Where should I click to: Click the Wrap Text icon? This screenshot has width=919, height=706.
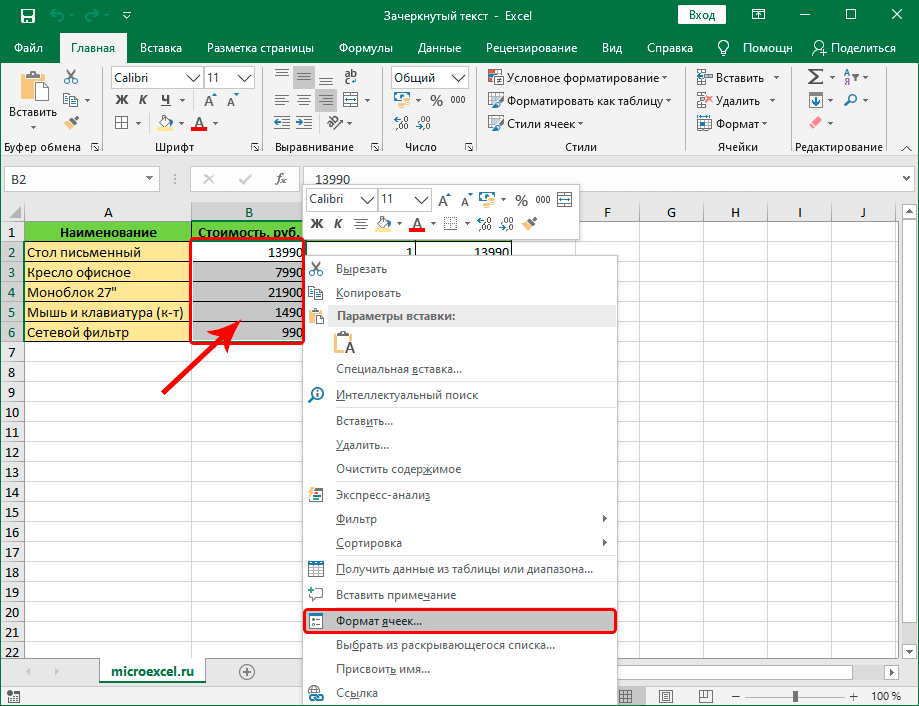350,77
